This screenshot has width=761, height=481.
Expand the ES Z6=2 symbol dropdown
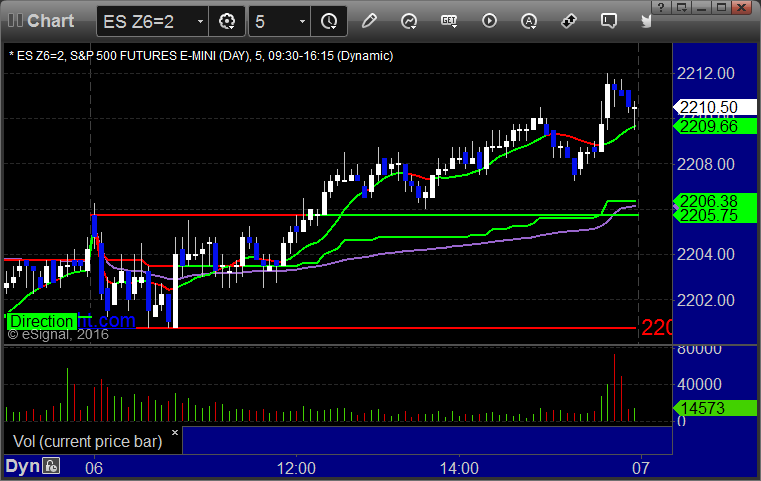point(200,21)
